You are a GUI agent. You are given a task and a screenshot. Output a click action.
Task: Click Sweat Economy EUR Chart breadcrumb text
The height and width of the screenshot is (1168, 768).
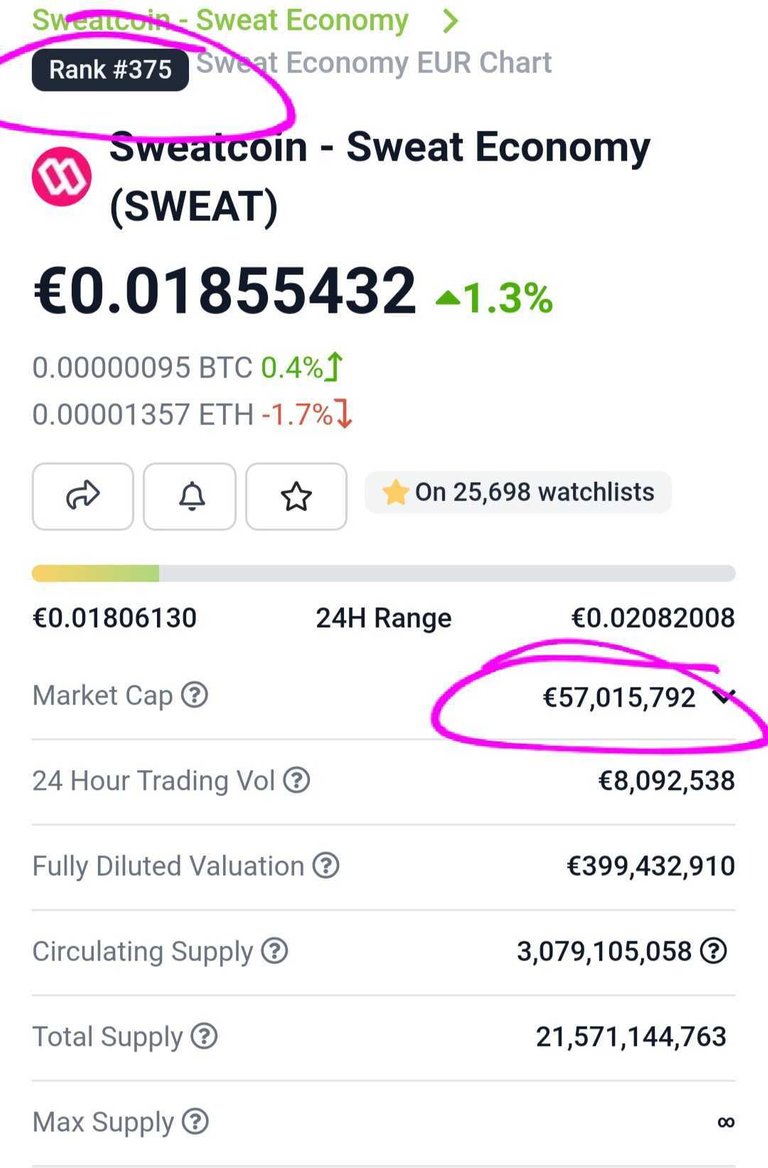pos(374,63)
